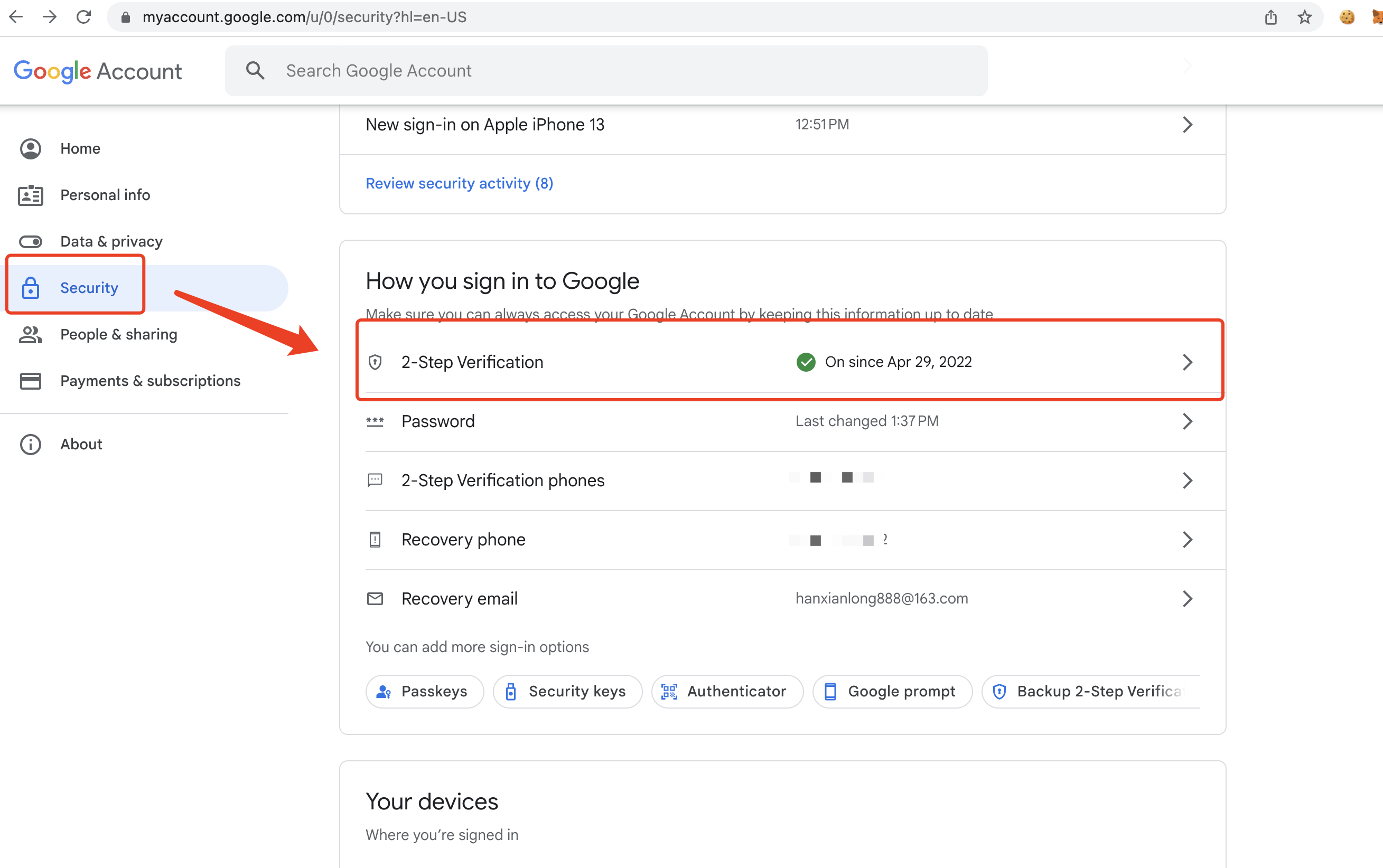Open Password settings via its chevron
Image resolution: width=1383 pixels, height=868 pixels.
(x=1187, y=421)
